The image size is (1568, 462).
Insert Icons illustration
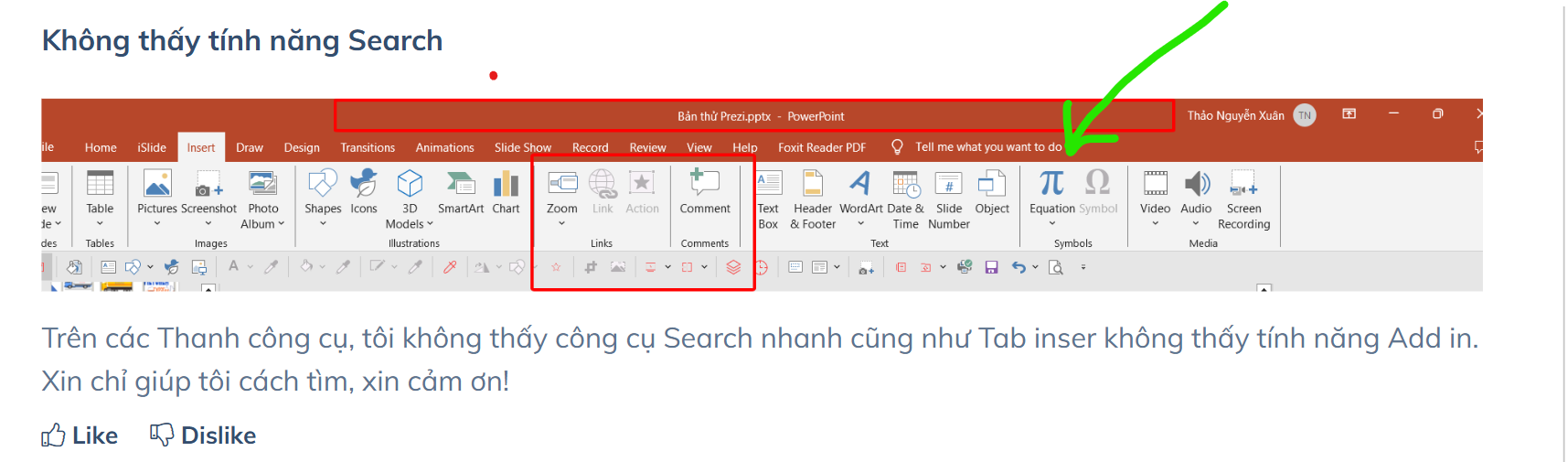364,192
